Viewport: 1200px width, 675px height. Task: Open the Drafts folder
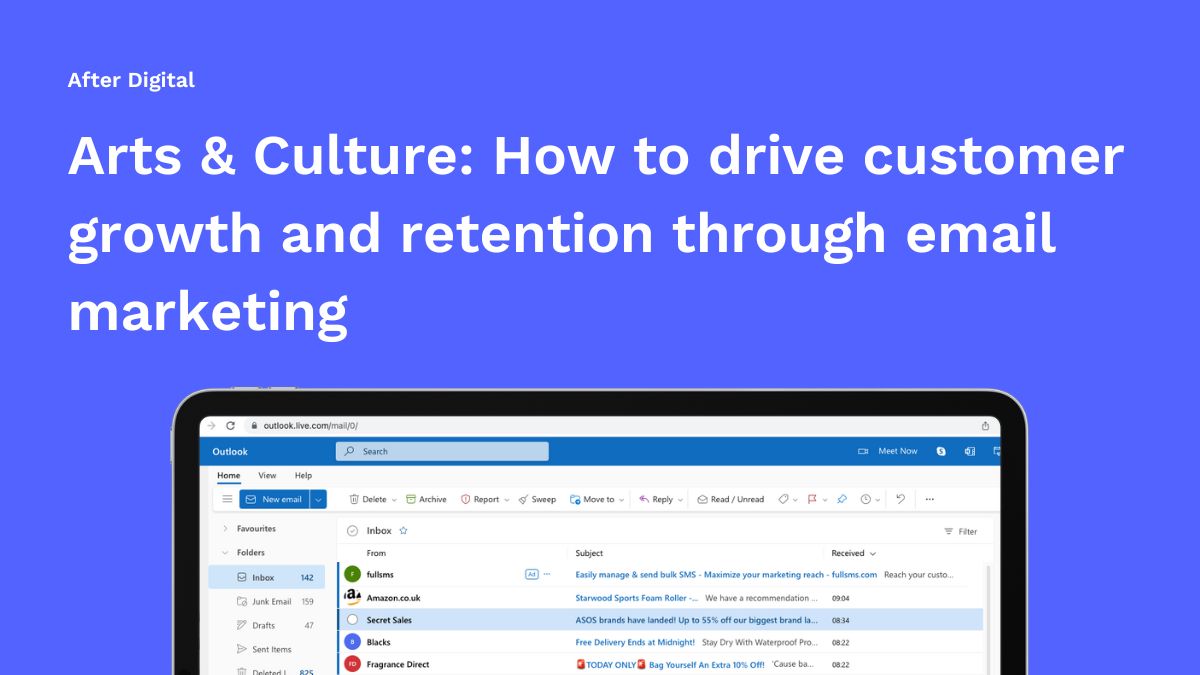[x=267, y=625]
